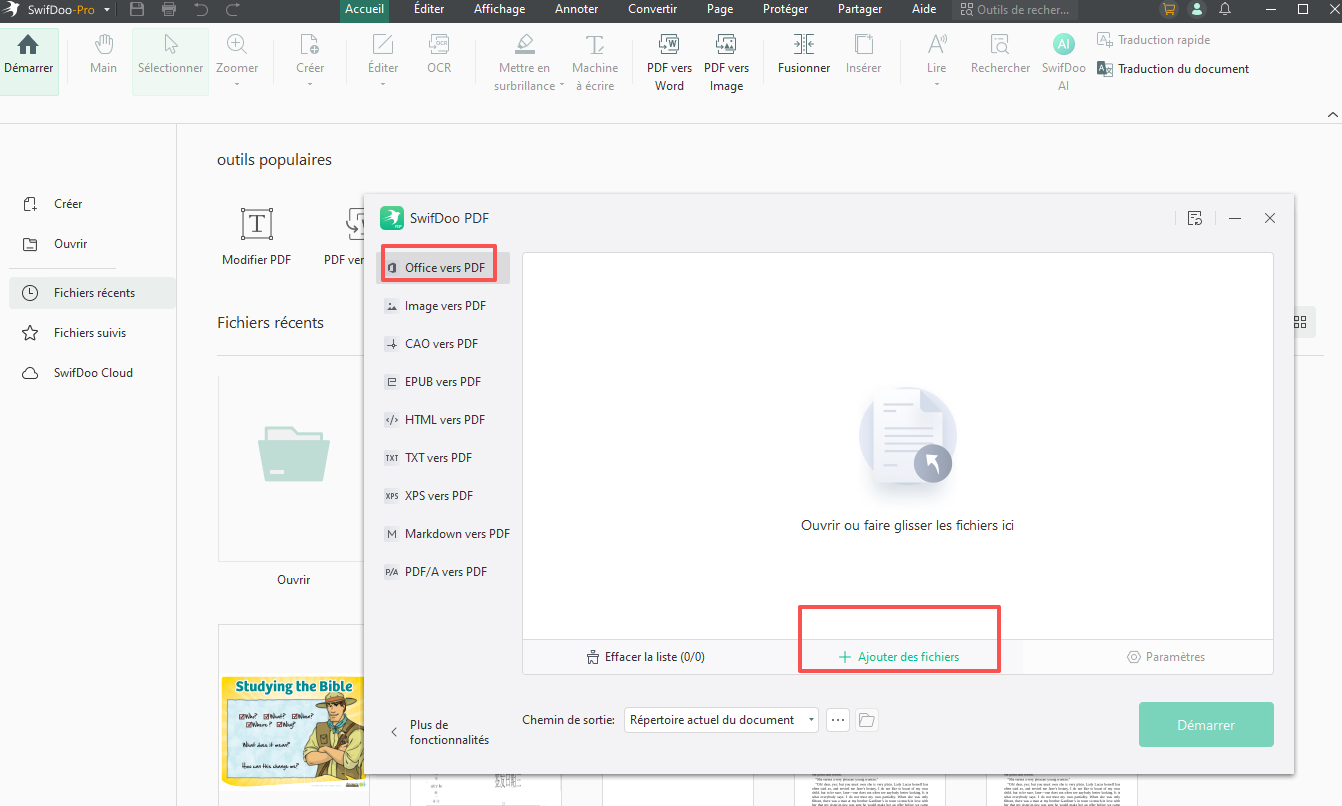Open output folder icon next to path
This screenshot has width=1342, height=806.
(x=866, y=720)
